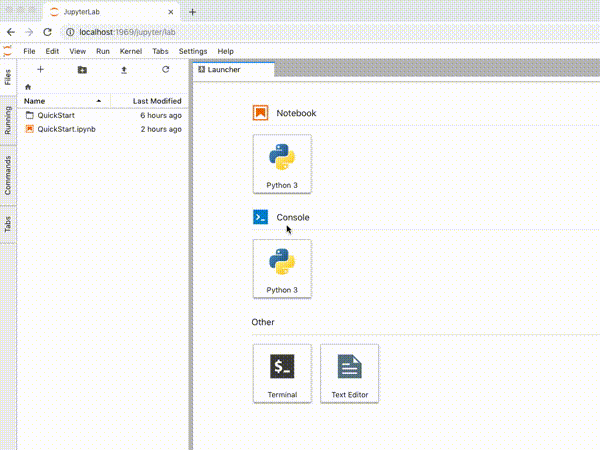This screenshot has height=450, width=600.
Task: Create a new folder in the file browser
Action: 82,70
